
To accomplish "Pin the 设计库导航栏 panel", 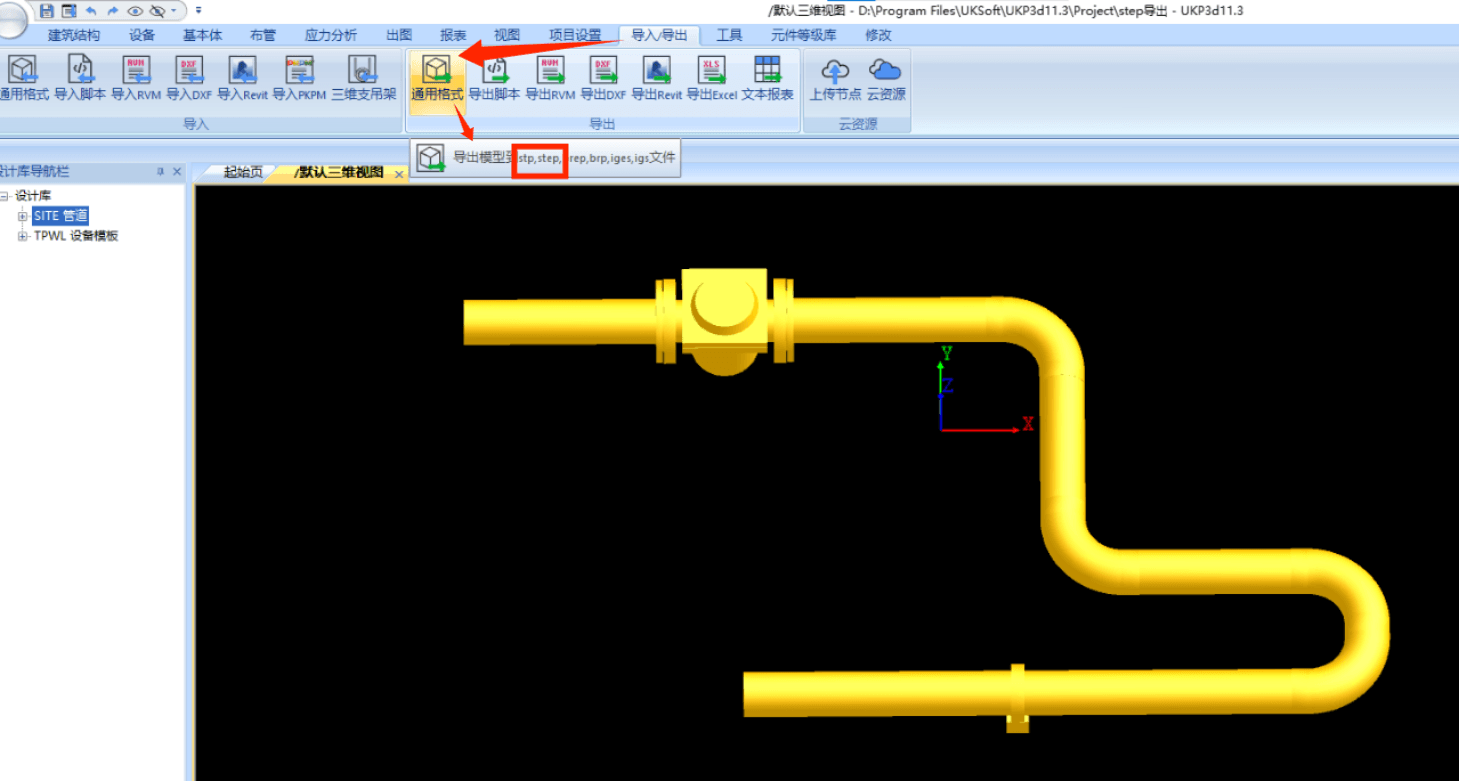I will coord(160,172).
